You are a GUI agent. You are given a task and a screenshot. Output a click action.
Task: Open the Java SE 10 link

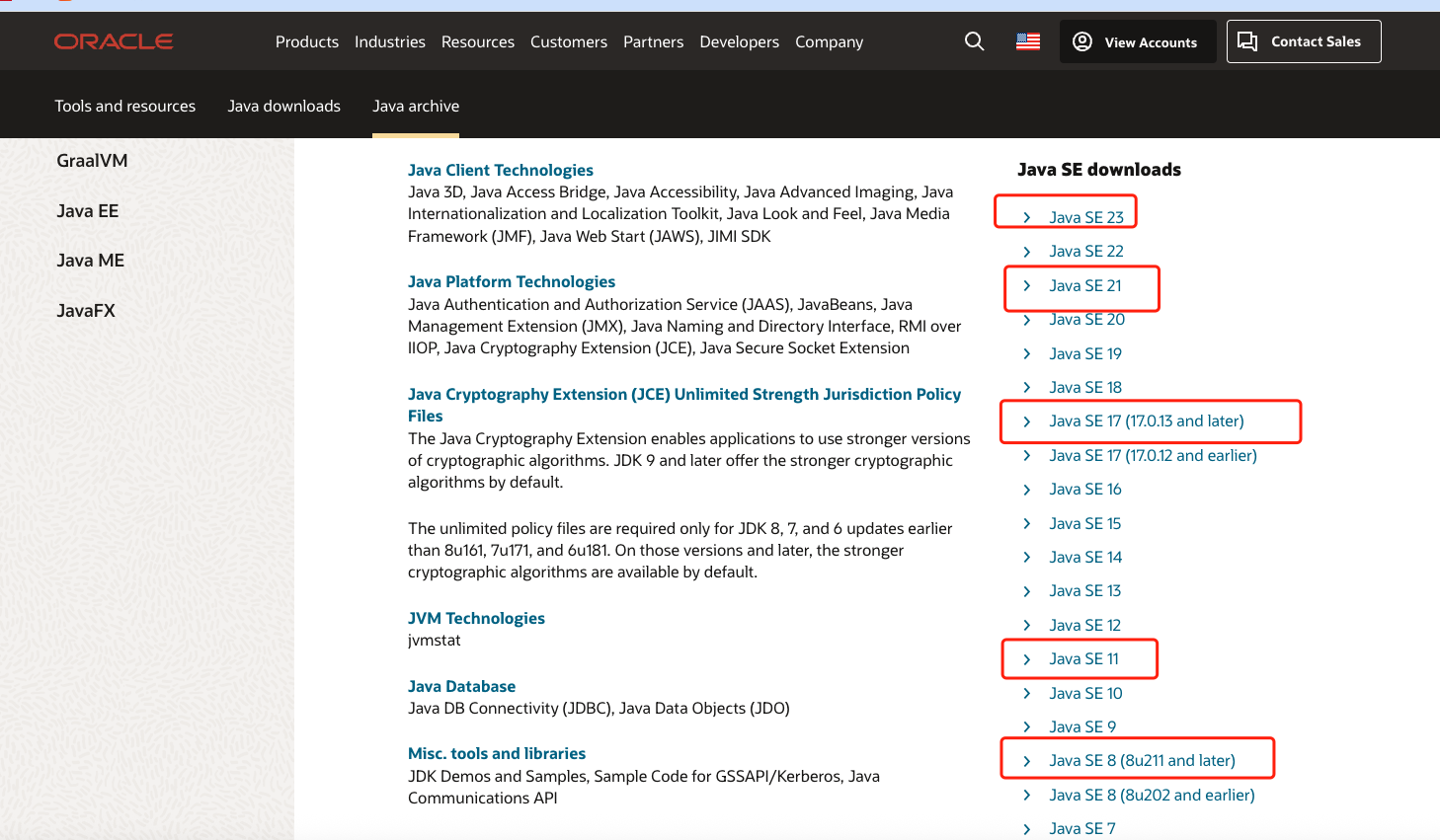coord(1086,693)
